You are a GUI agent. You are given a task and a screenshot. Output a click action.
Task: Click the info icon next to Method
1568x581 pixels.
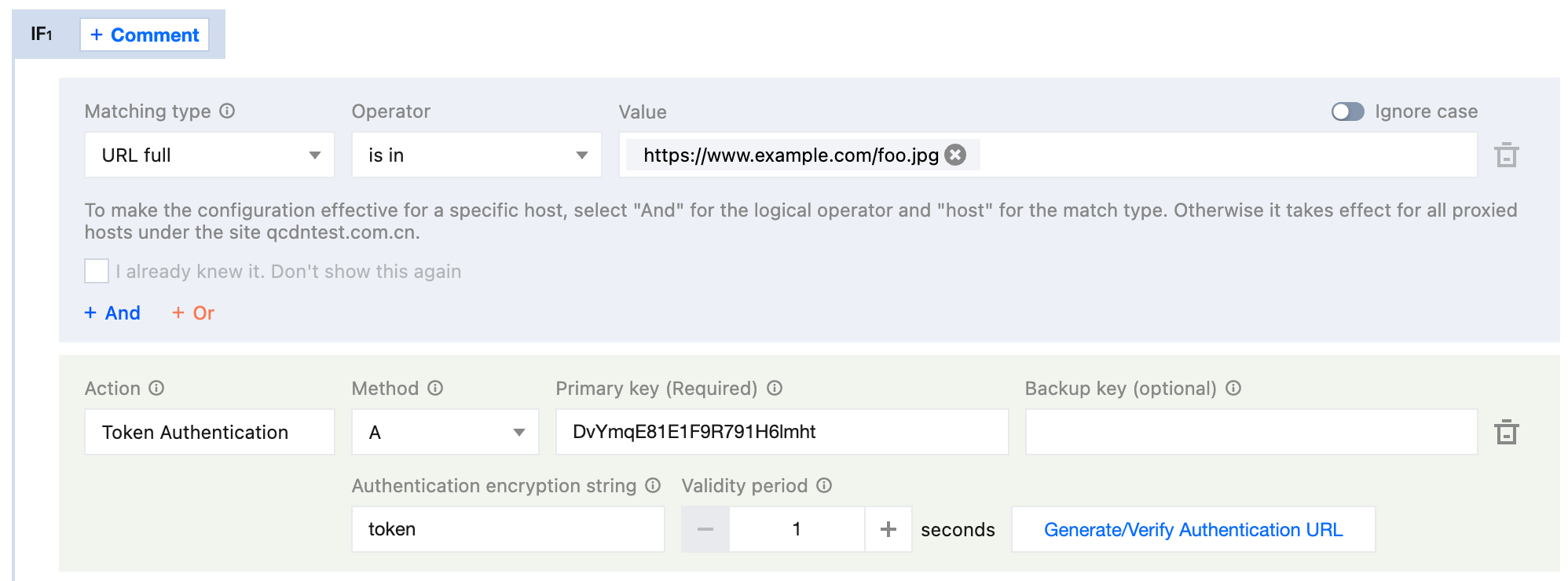435,388
